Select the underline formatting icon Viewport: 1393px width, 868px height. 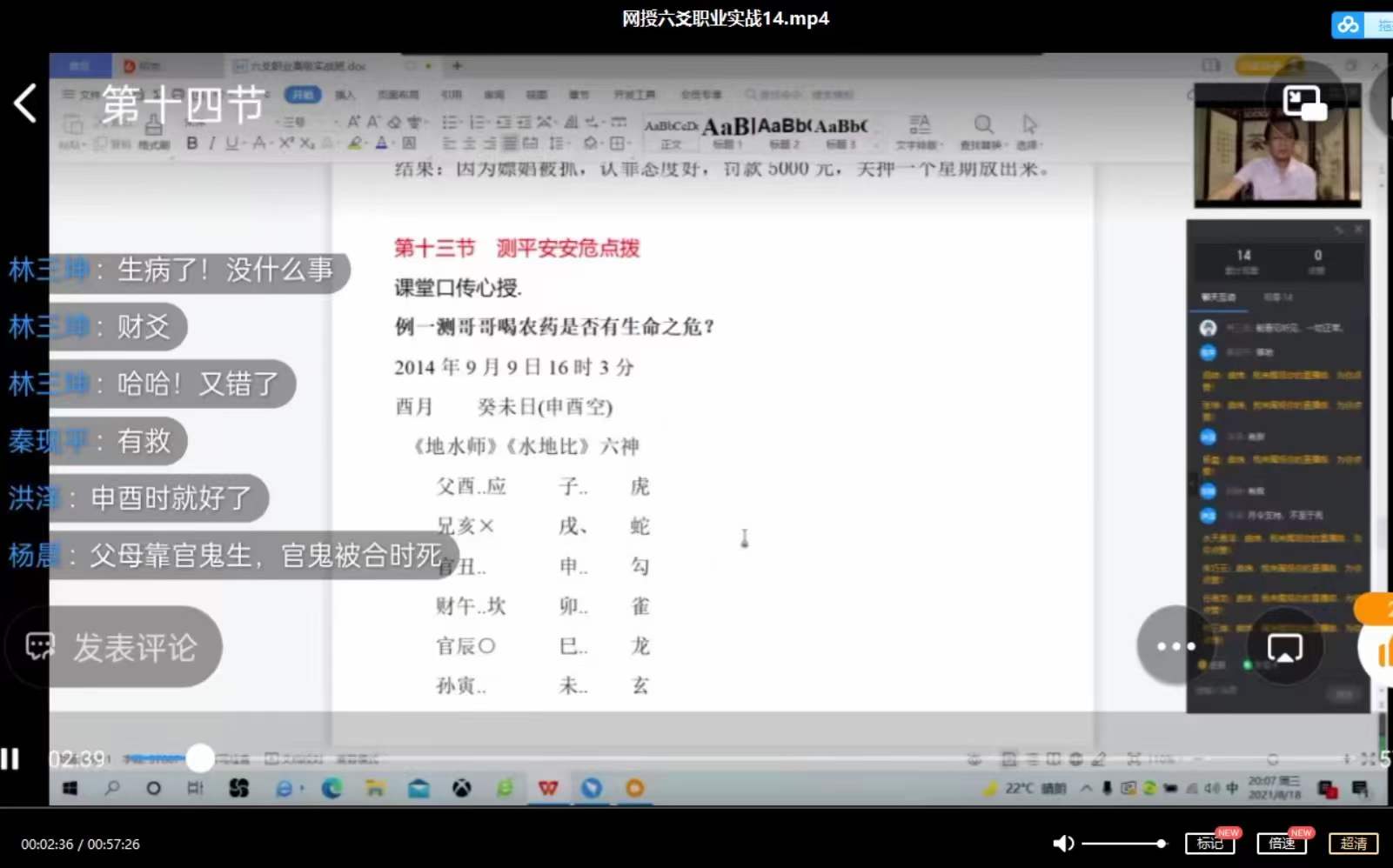(232, 144)
